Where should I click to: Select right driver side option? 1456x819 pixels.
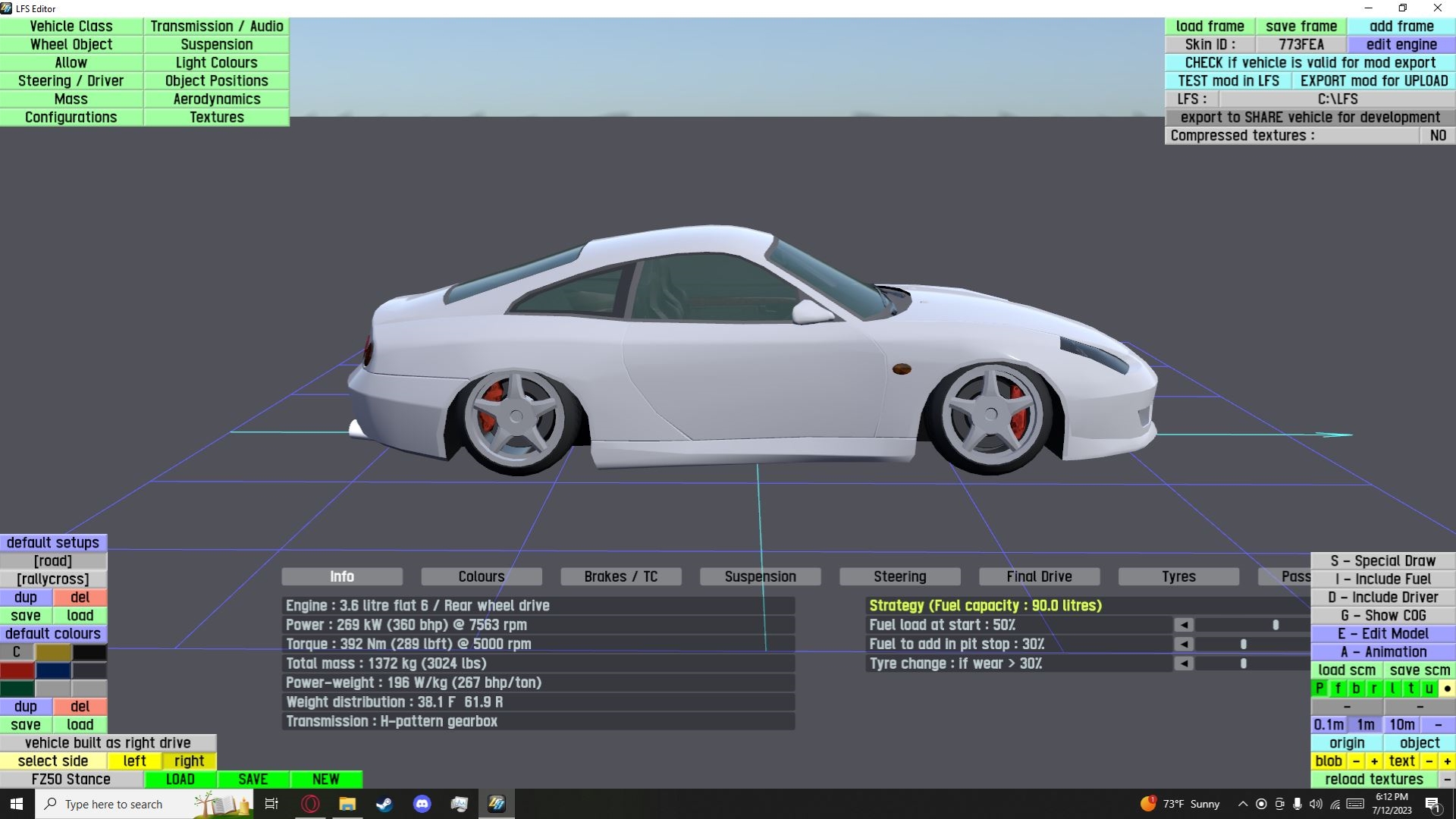189,761
